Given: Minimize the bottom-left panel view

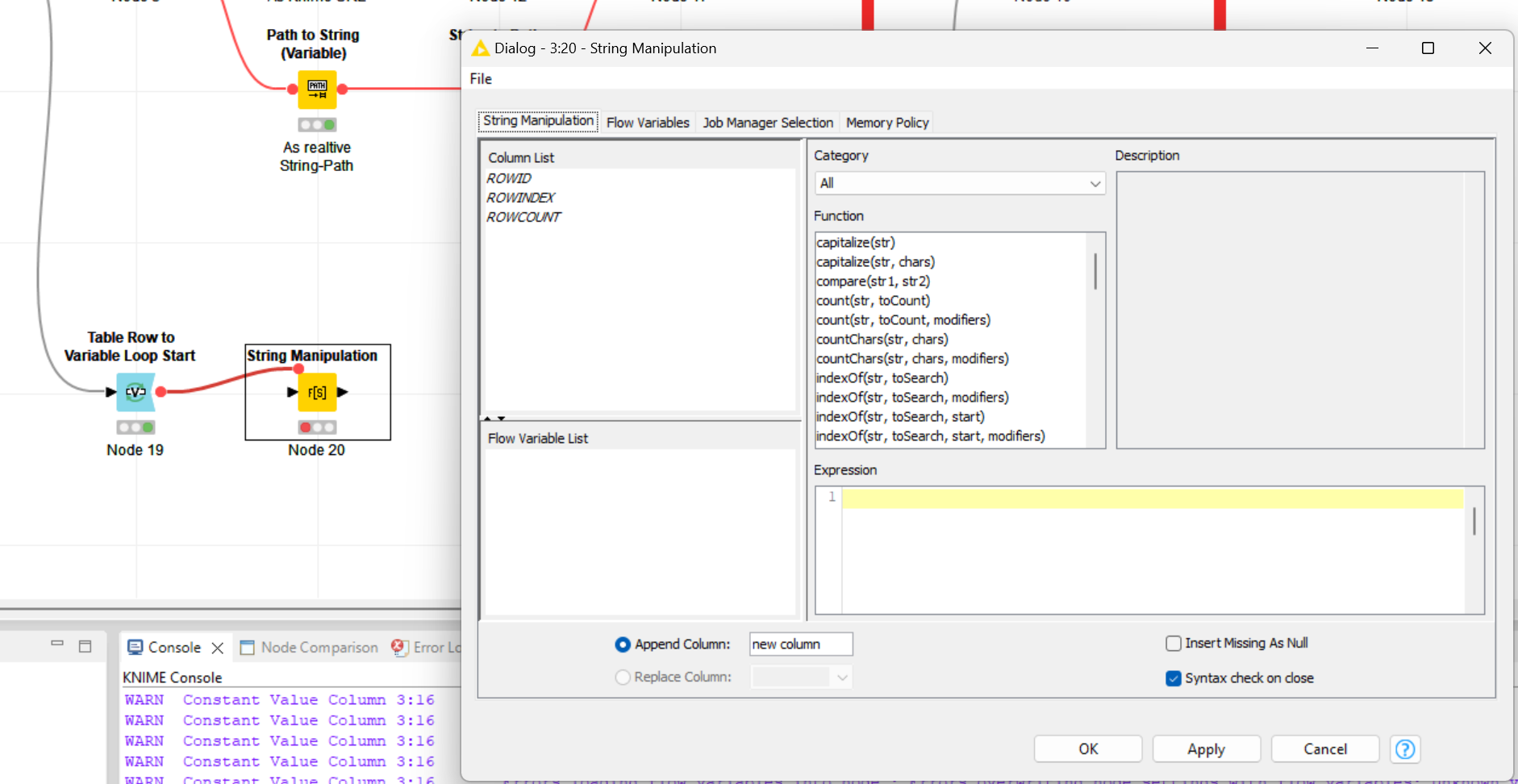Looking at the screenshot, I should tap(57, 644).
